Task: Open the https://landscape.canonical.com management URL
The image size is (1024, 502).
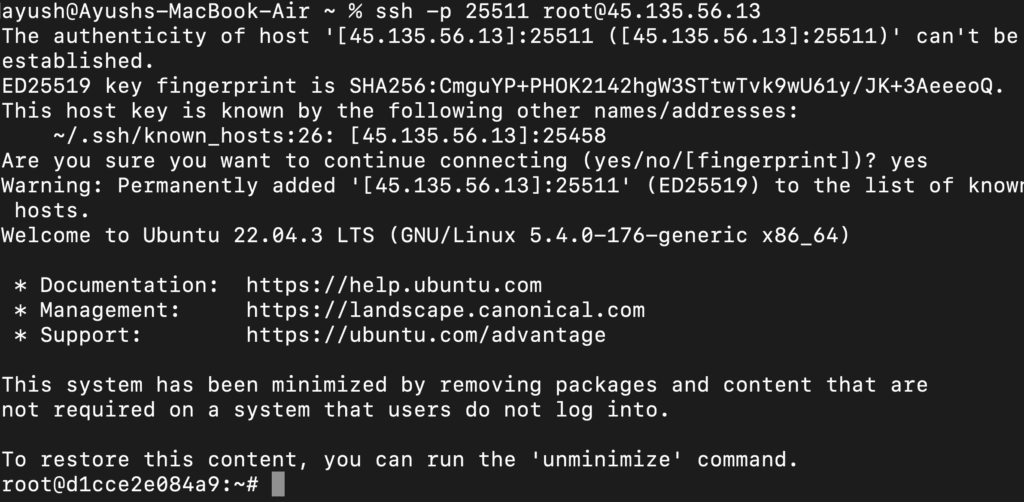Action: 445,311
